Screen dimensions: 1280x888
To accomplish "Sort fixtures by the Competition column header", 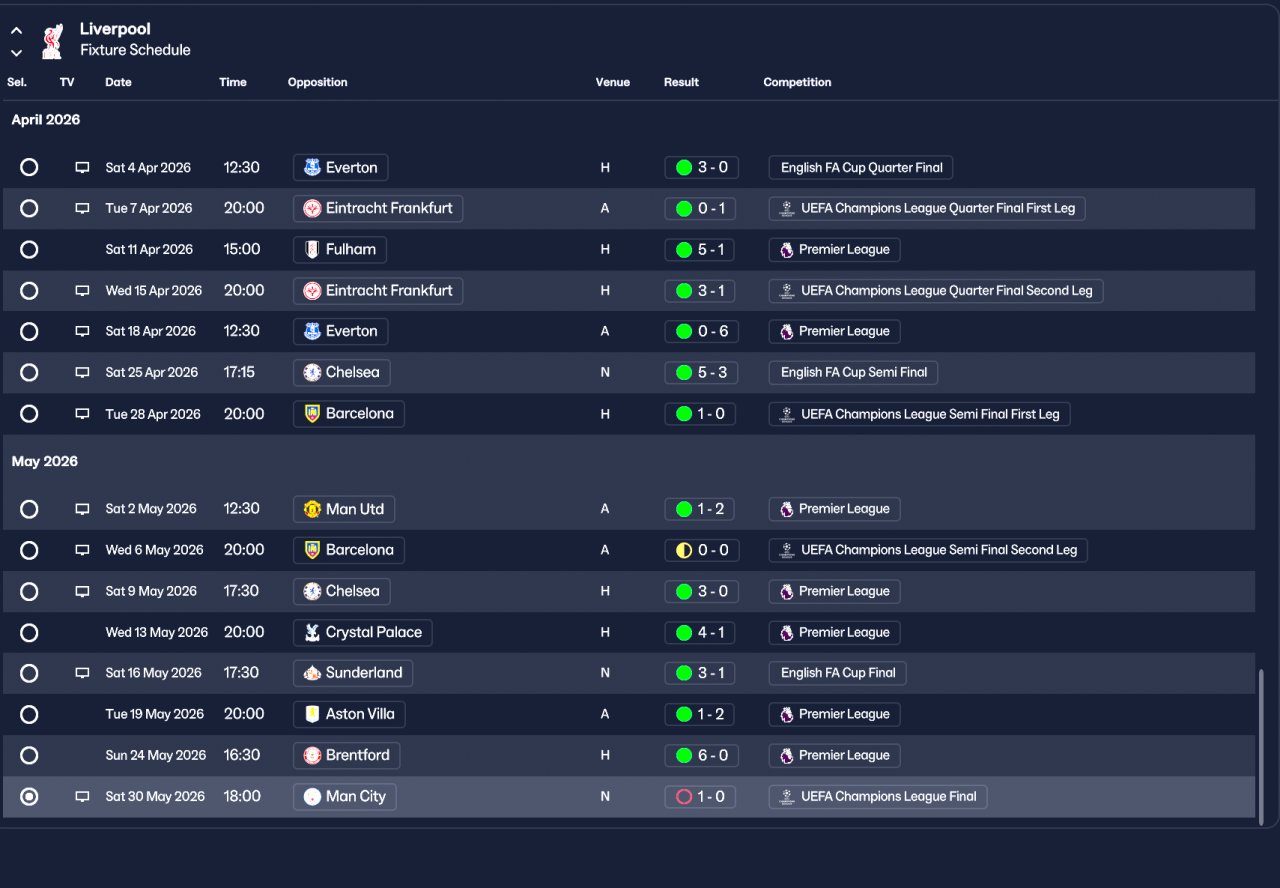I will coord(797,82).
